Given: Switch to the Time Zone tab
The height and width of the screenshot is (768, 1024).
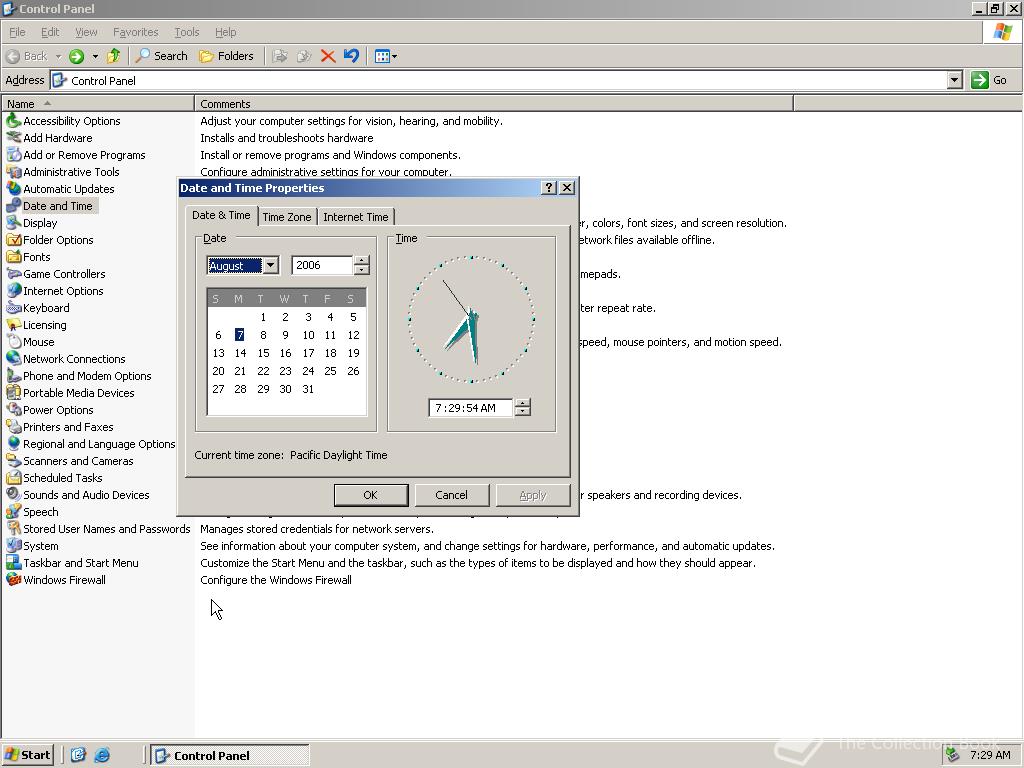Looking at the screenshot, I should [287, 217].
